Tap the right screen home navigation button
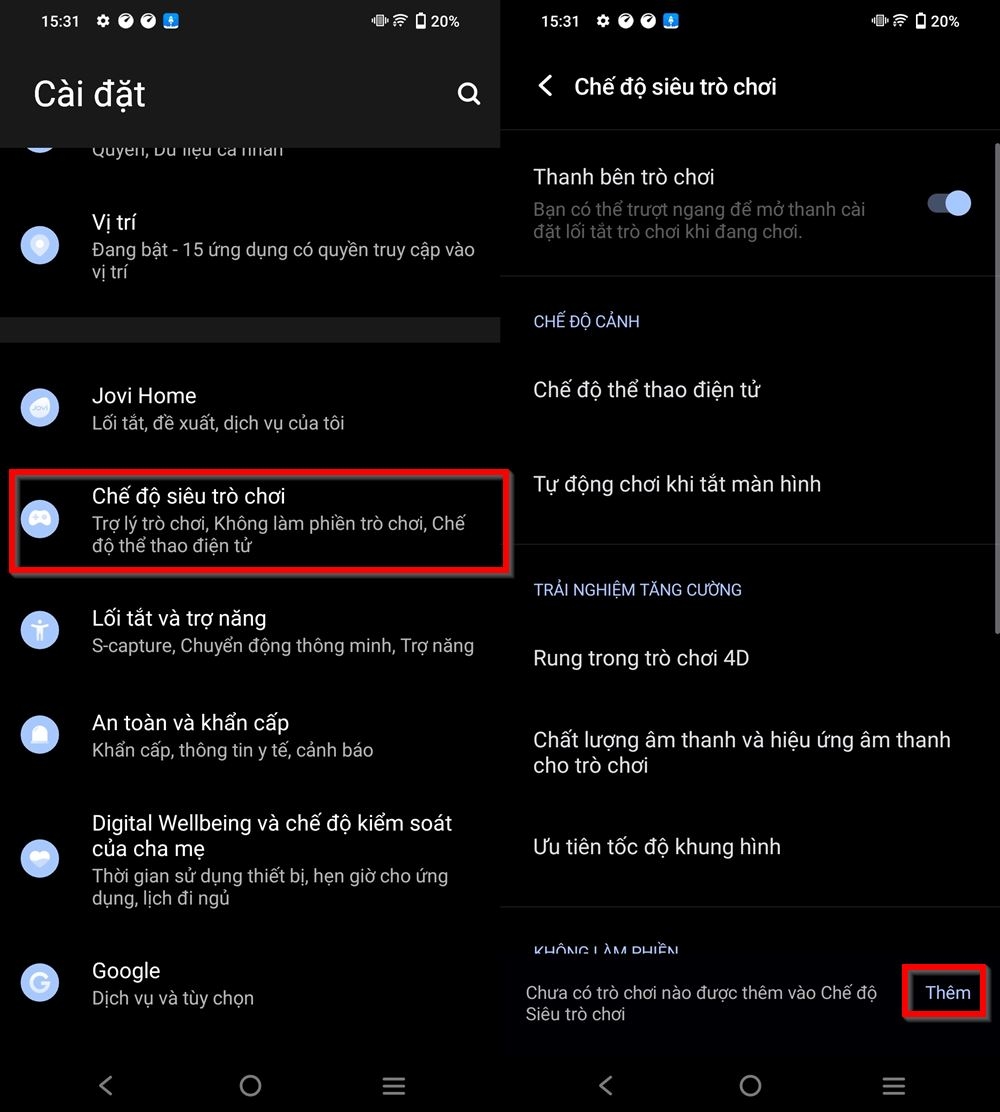This screenshot has height=1112, width=1000. point(750,1085)
